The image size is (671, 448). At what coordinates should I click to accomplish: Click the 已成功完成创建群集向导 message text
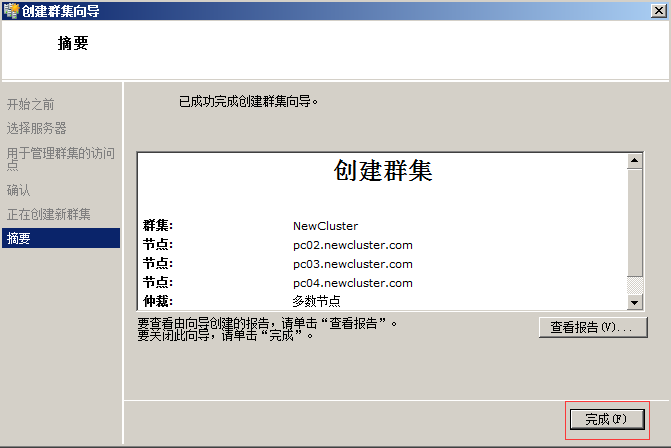[248, 101]
